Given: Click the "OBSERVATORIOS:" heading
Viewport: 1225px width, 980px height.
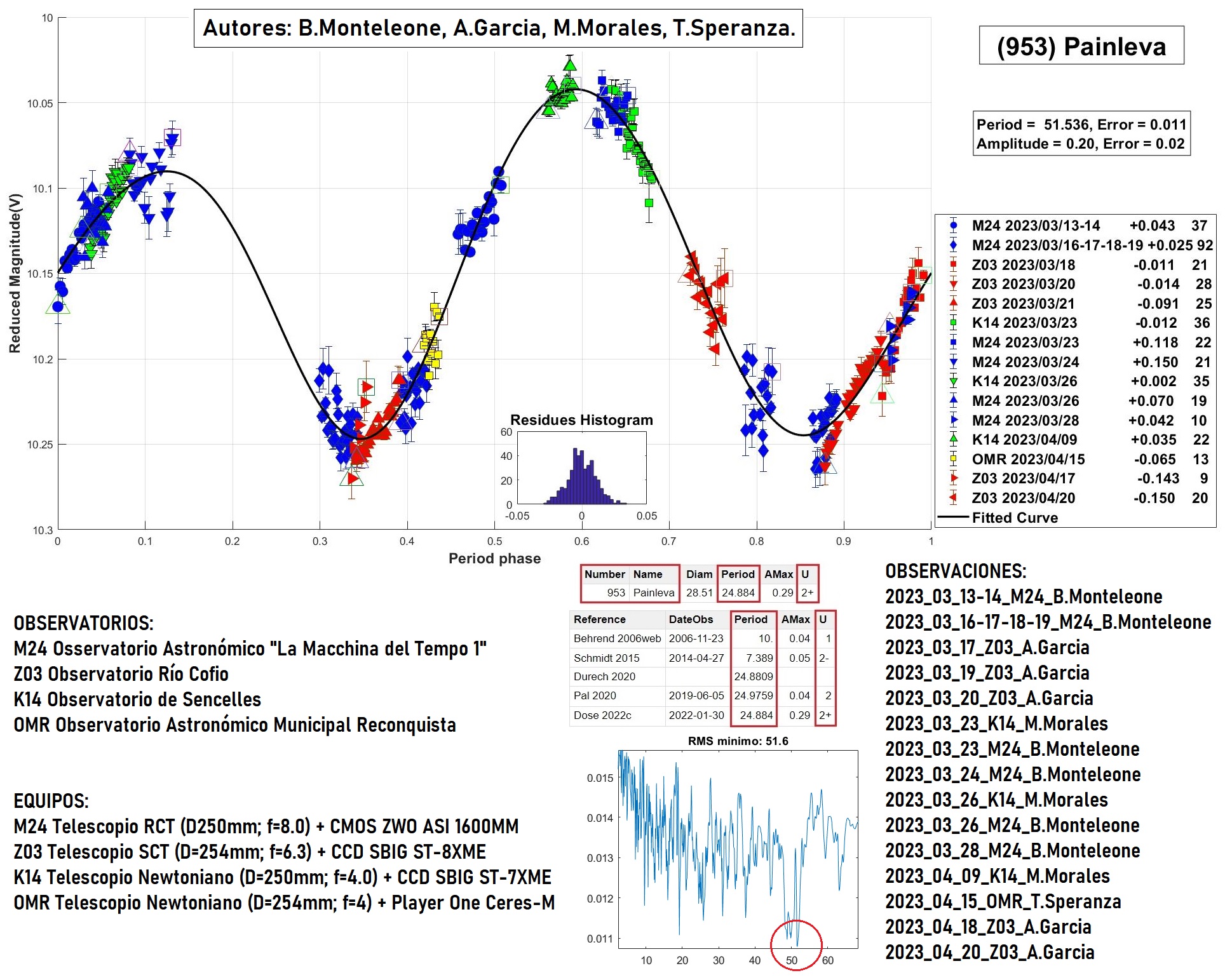Looking at the screenshot, I should pos(83,623).
